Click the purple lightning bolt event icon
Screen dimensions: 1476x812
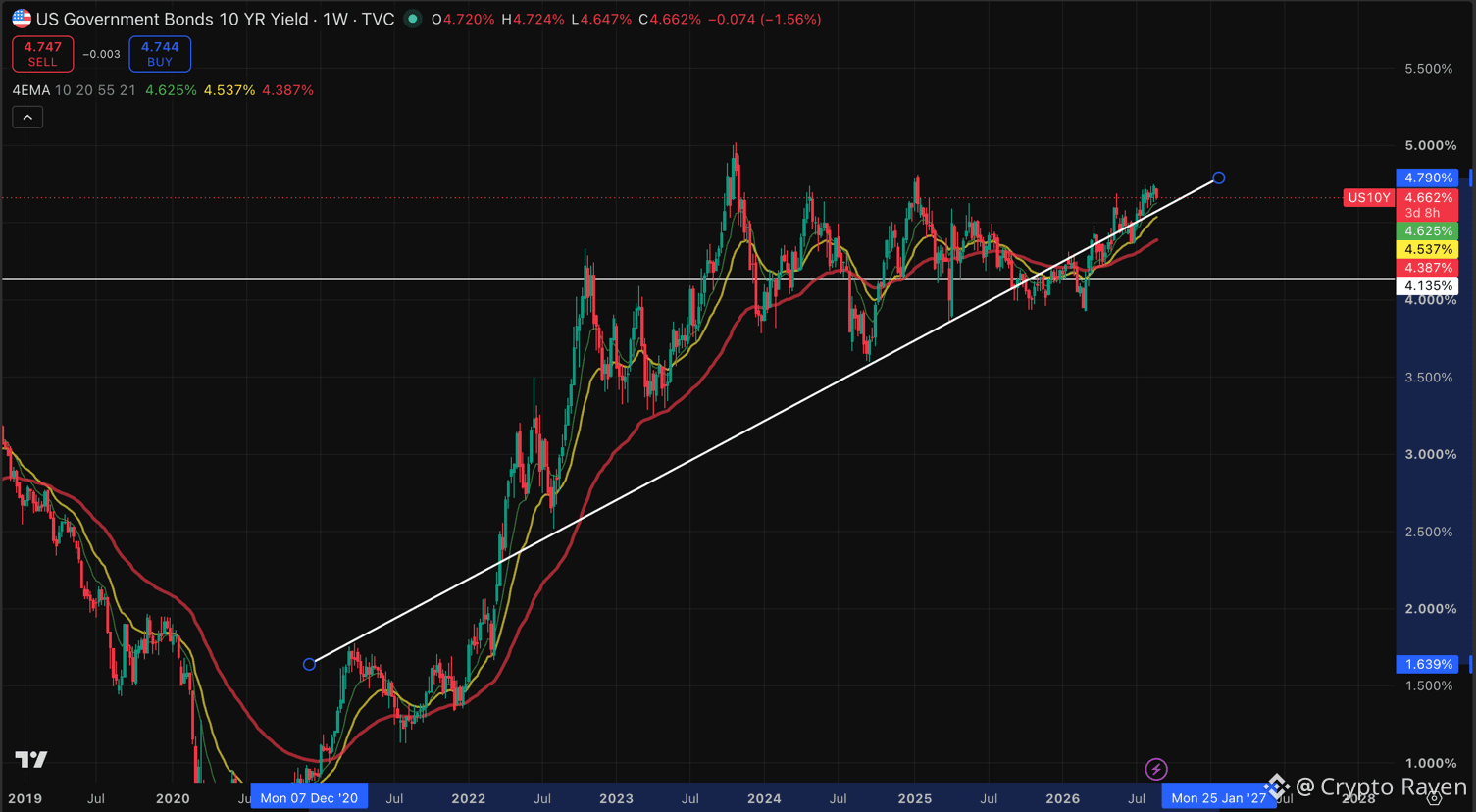click(1156, 770)
